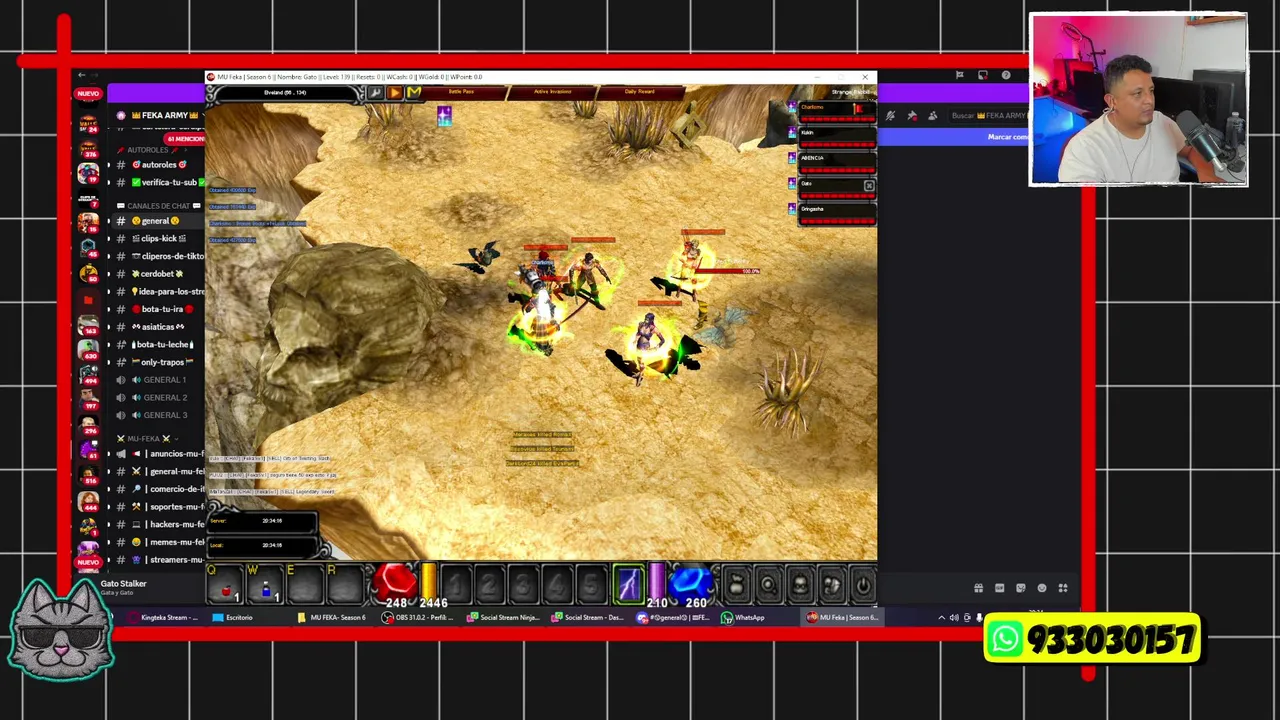Open the Battle Pass tab
The width and height of the screenshot is (1280, 720).
click(461, 92)
